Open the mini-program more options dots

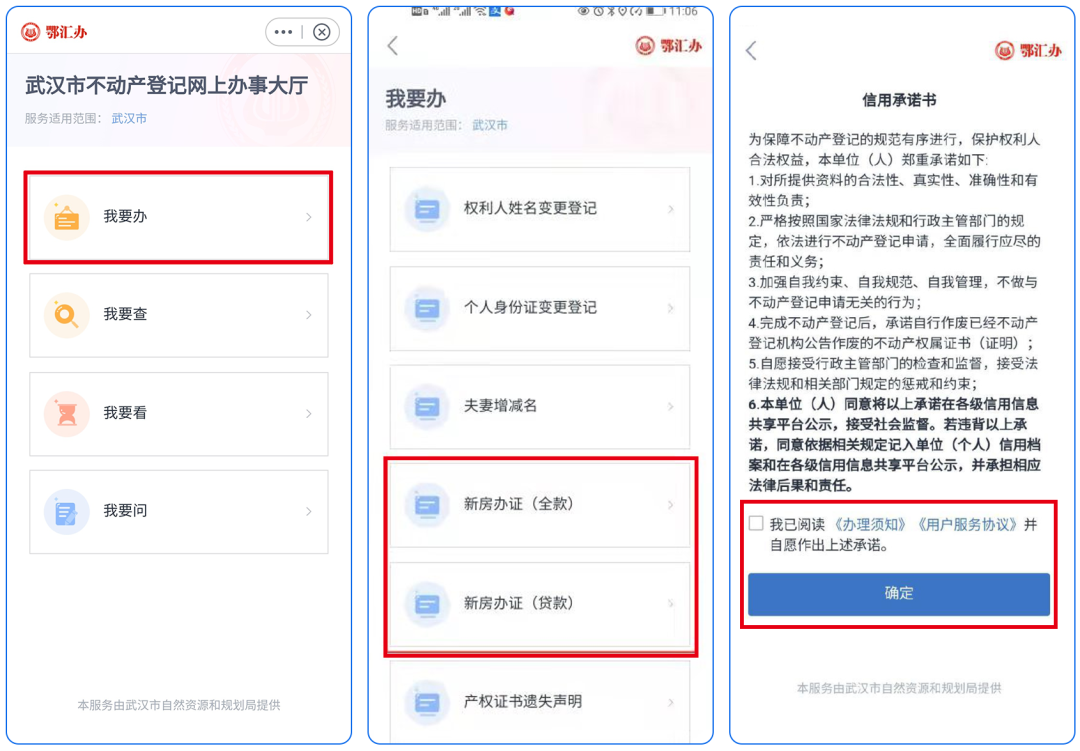(x=283, y=32)
